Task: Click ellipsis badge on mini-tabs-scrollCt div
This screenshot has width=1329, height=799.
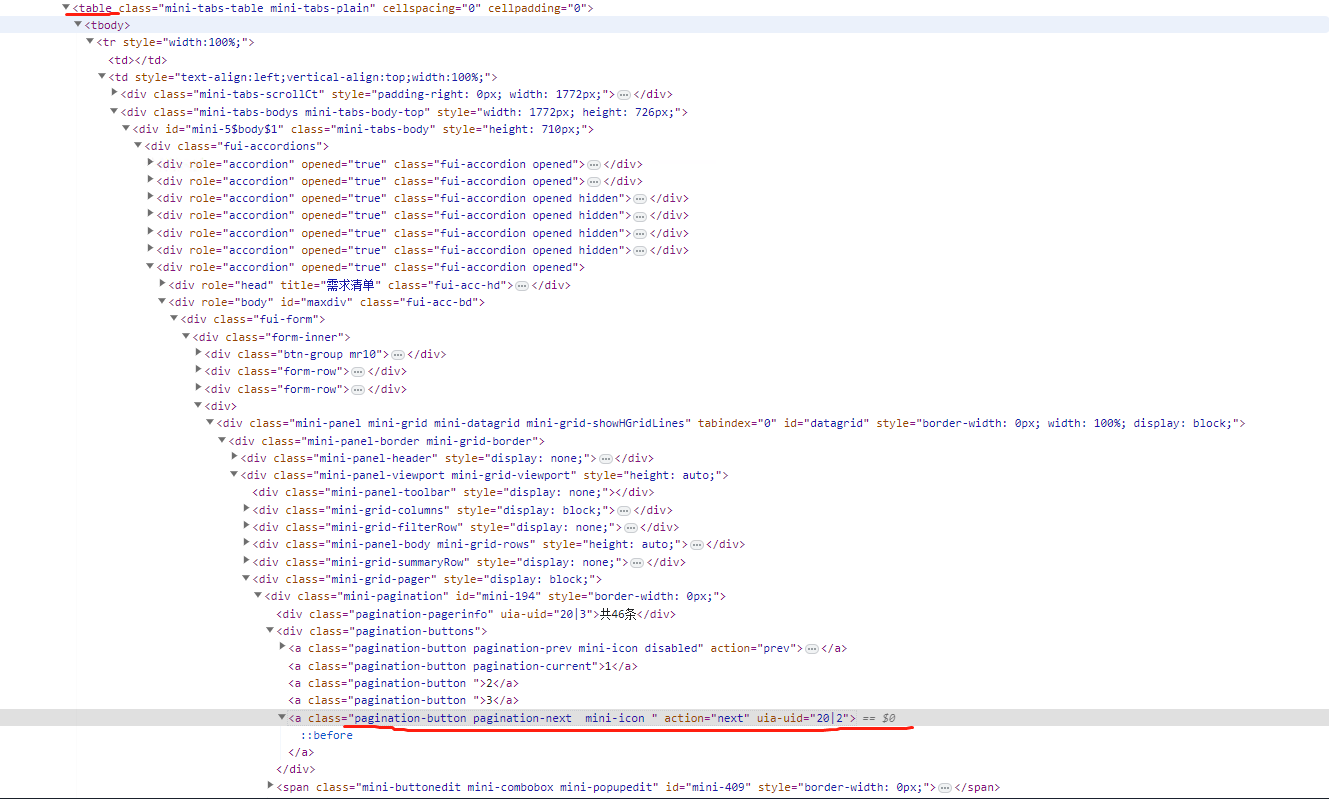Action: click(x=624, y=94)
